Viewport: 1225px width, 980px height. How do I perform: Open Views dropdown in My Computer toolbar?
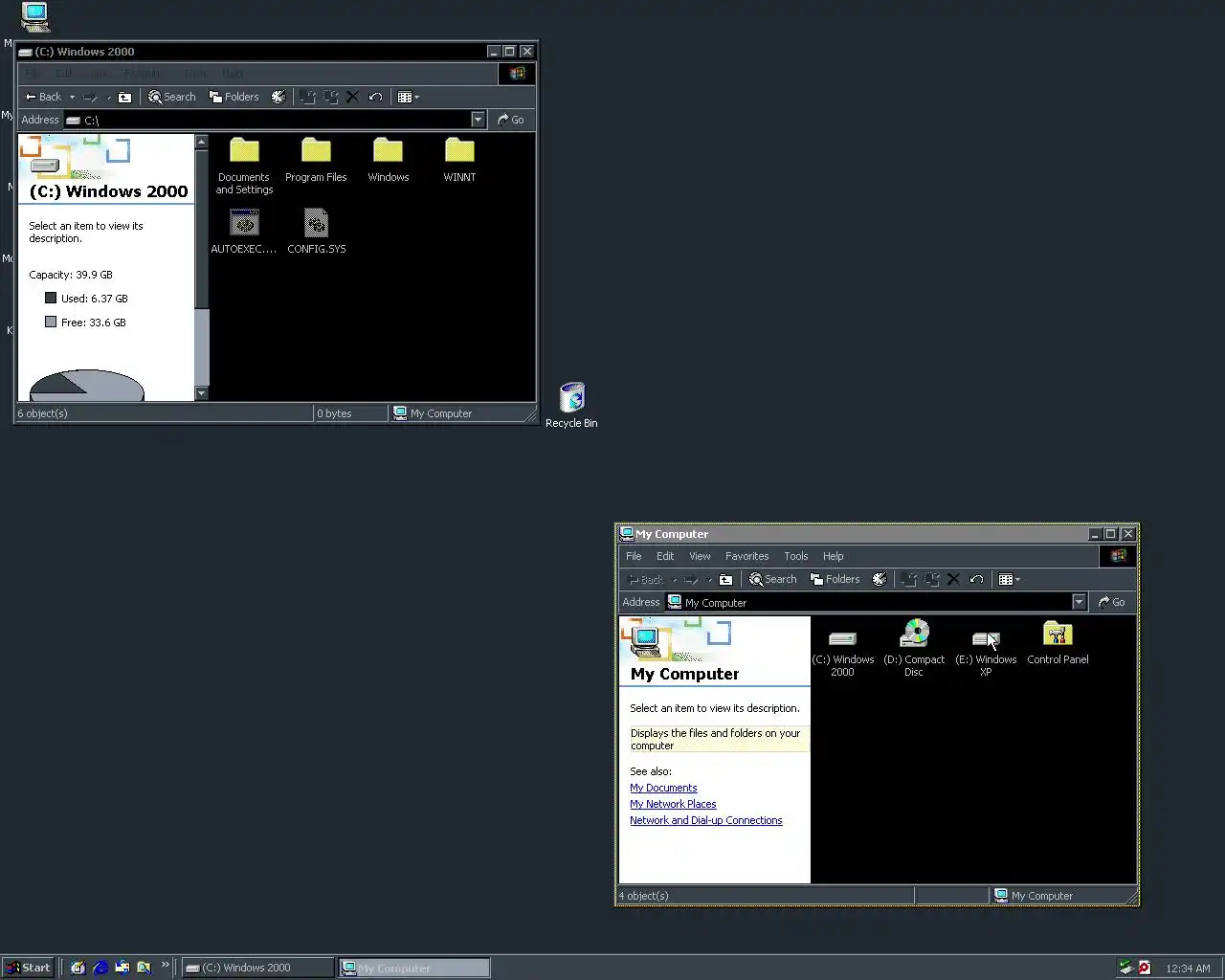[1010, 579]
